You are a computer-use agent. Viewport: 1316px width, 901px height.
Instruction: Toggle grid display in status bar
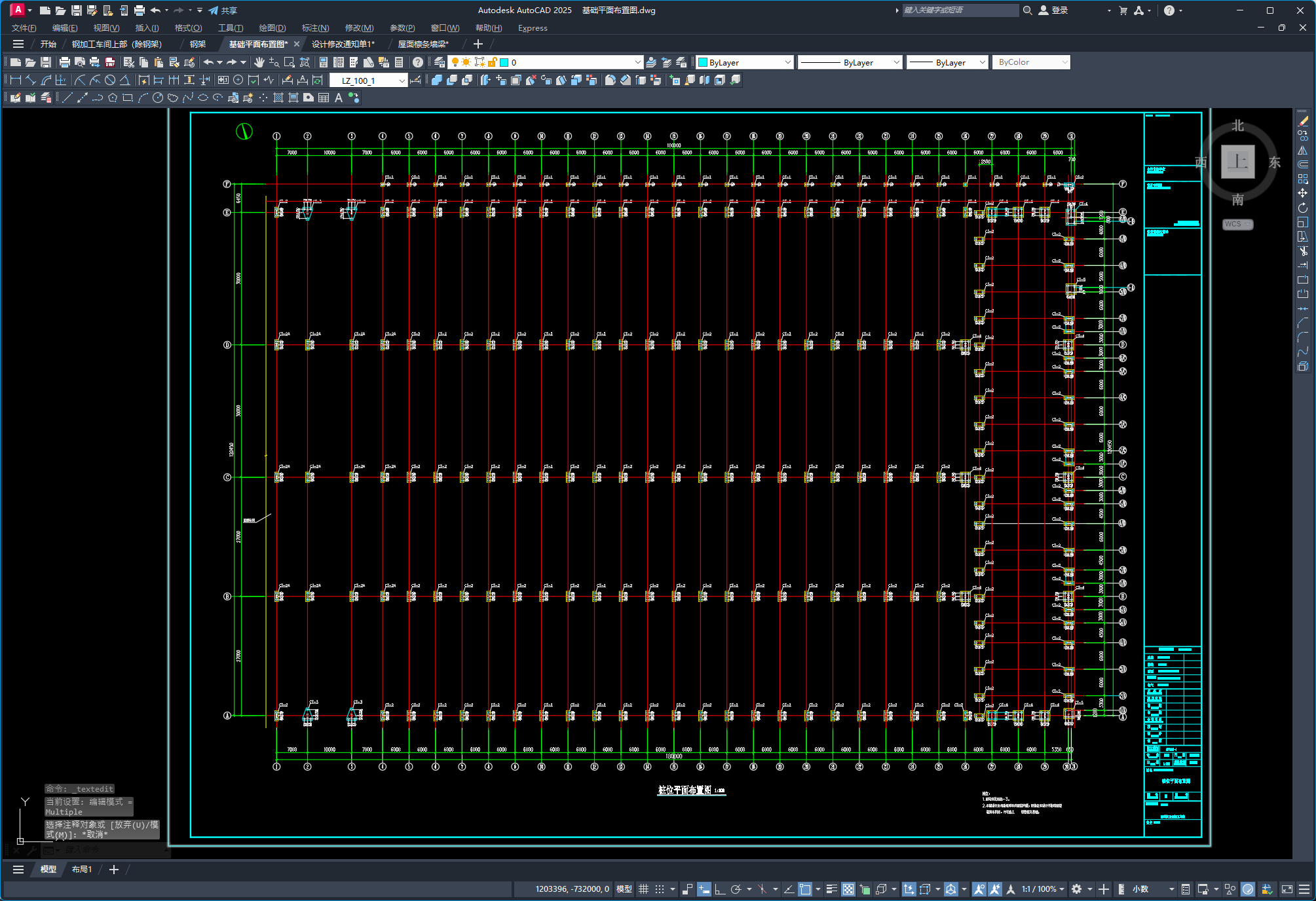tap(643, 889)
